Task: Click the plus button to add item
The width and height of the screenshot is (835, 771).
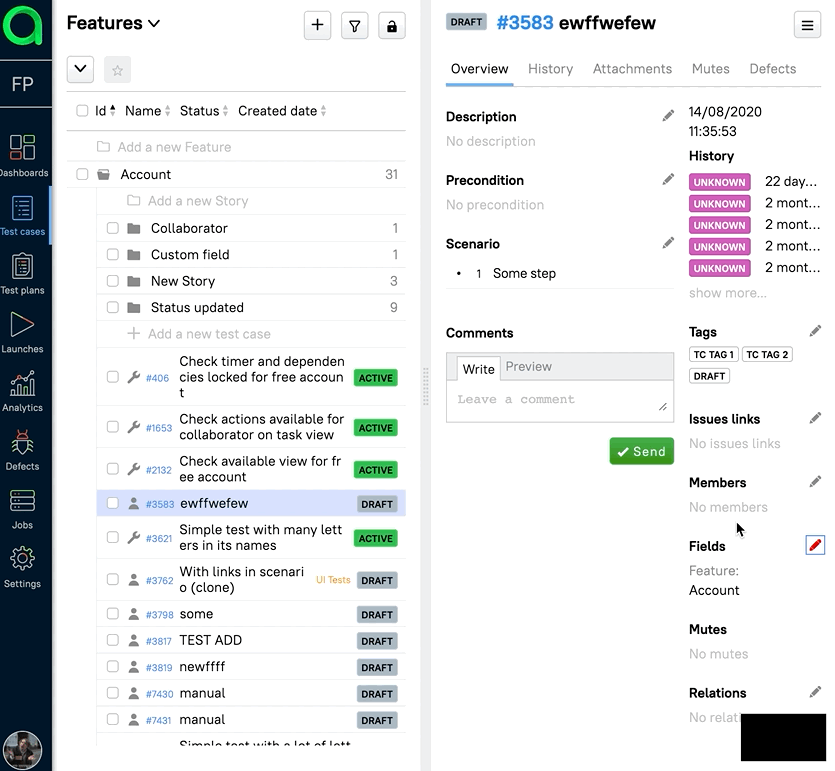Action: point(317,27)
